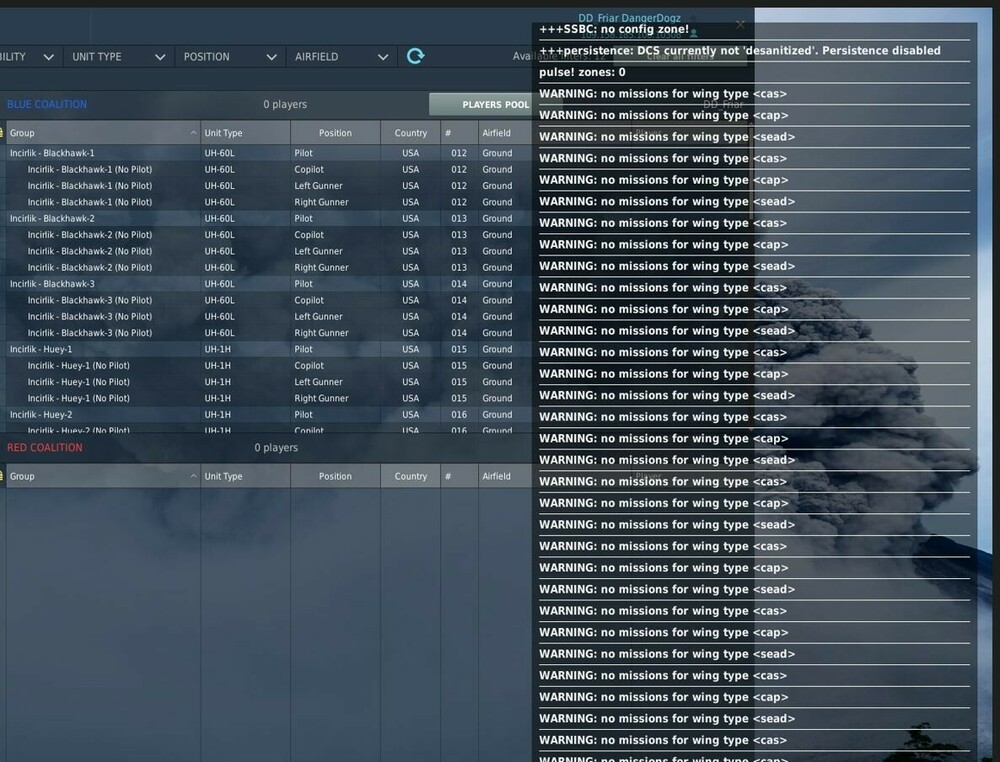
Task: Click the sort arrow on the Group column
Action: click(193, 132)
